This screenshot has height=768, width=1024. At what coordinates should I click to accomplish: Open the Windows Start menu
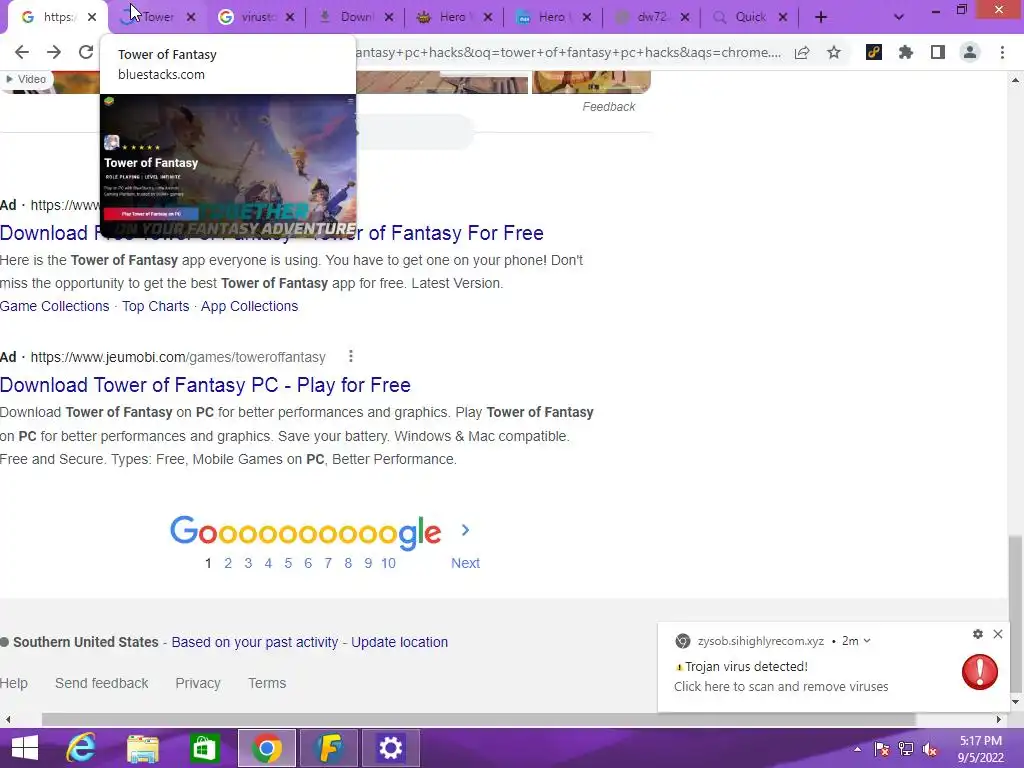pos(25,748)
